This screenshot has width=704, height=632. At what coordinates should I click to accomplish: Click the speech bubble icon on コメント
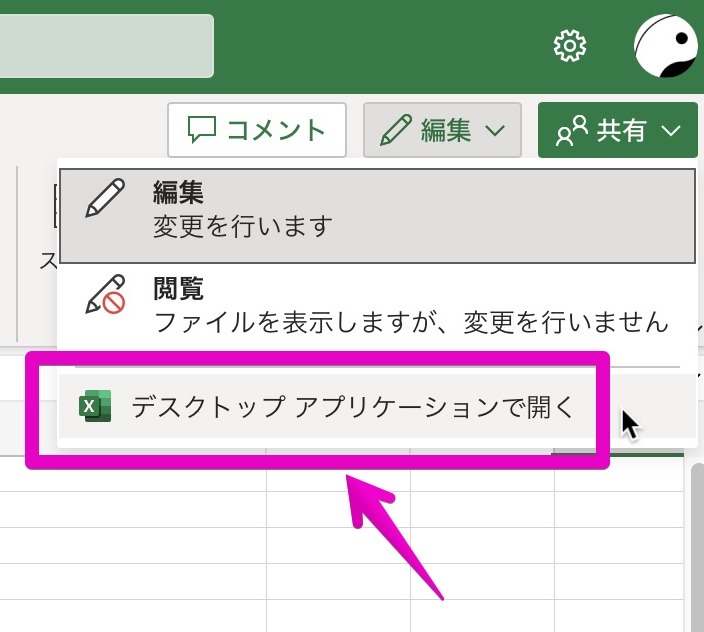[203, 130]
